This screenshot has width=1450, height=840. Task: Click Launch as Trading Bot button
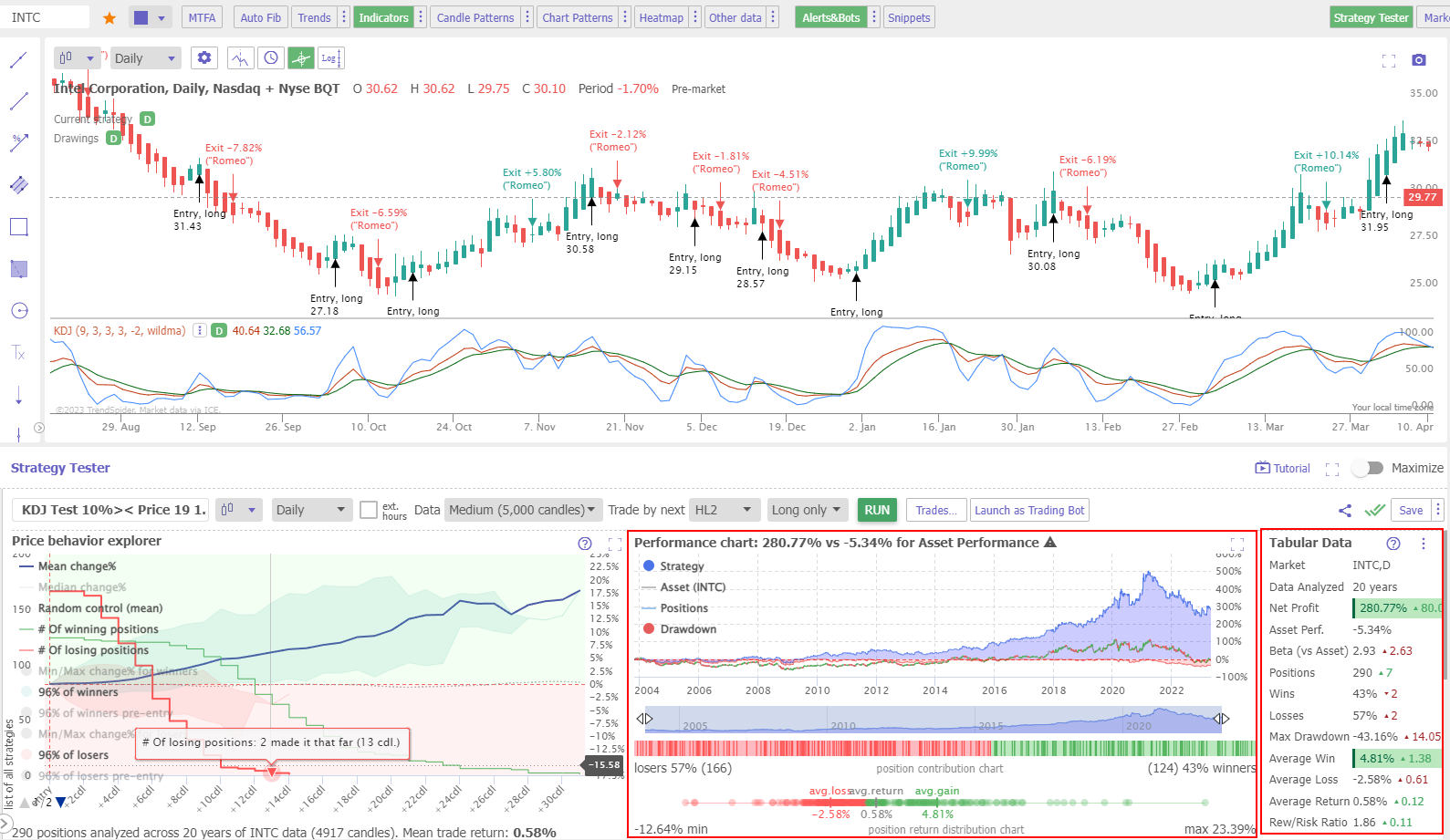pos(1029,511)
